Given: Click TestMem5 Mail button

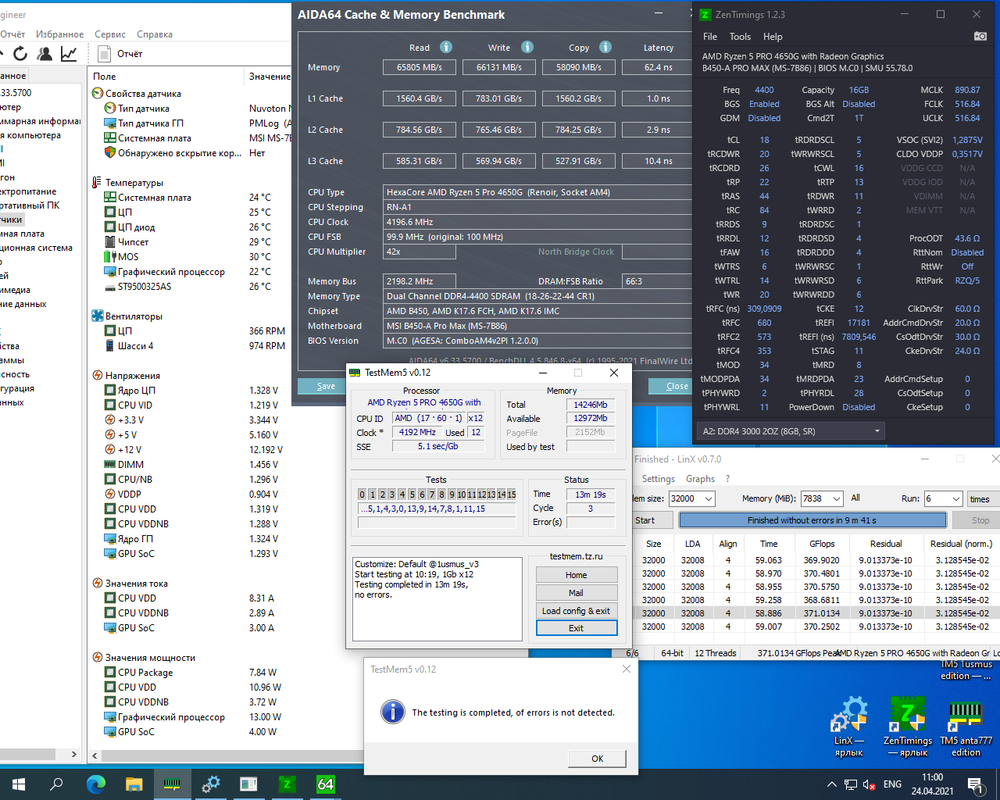Looking at the screenshot, I should 577,593.
